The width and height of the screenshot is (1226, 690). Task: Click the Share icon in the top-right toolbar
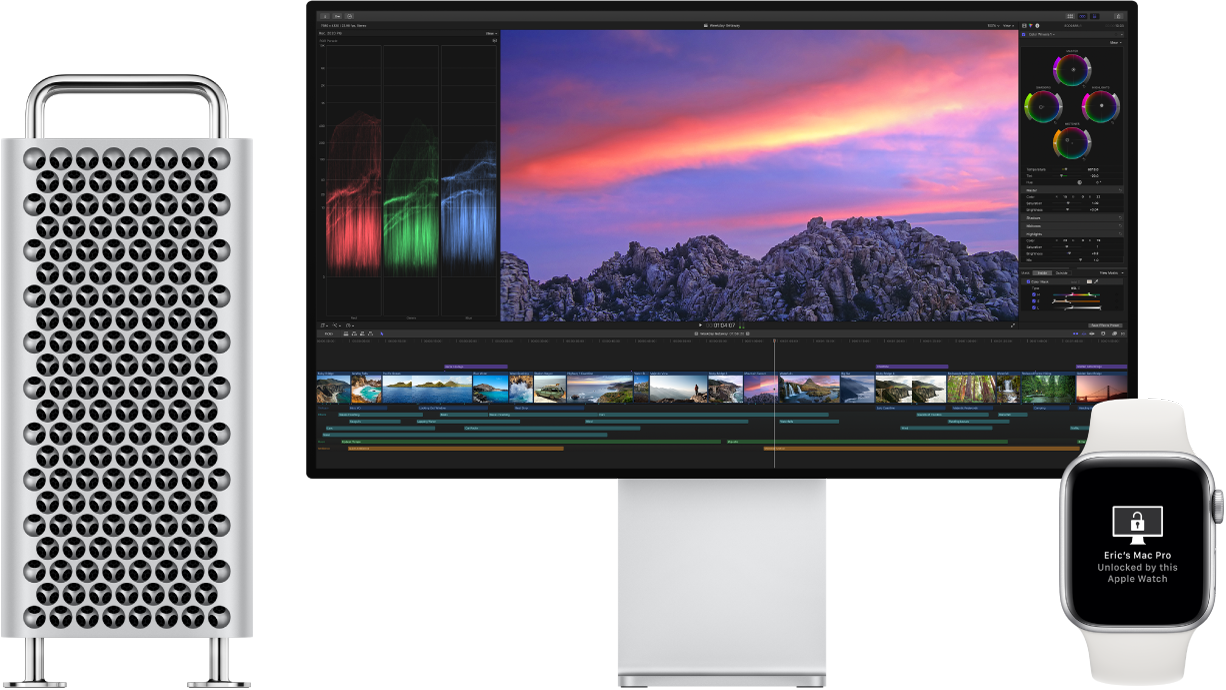[1119, 17]
